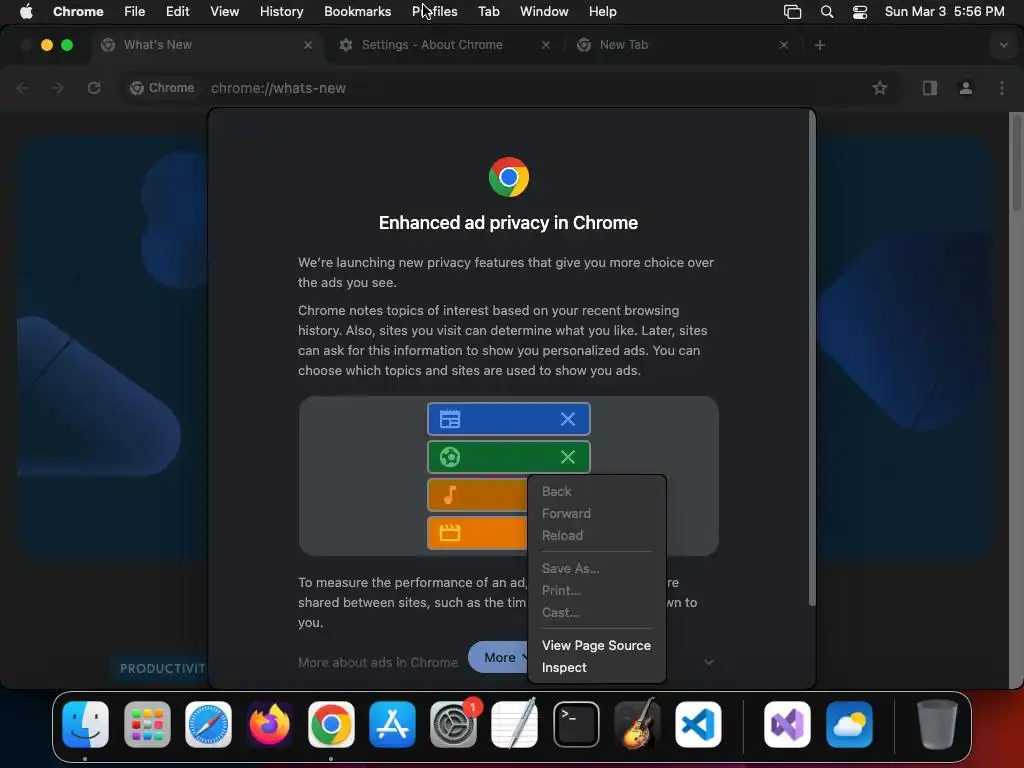Image resolution: width=1024 pixels, height=768 pixels.
Task: Open Terminal from the Dock
Action: coord(576,724)
